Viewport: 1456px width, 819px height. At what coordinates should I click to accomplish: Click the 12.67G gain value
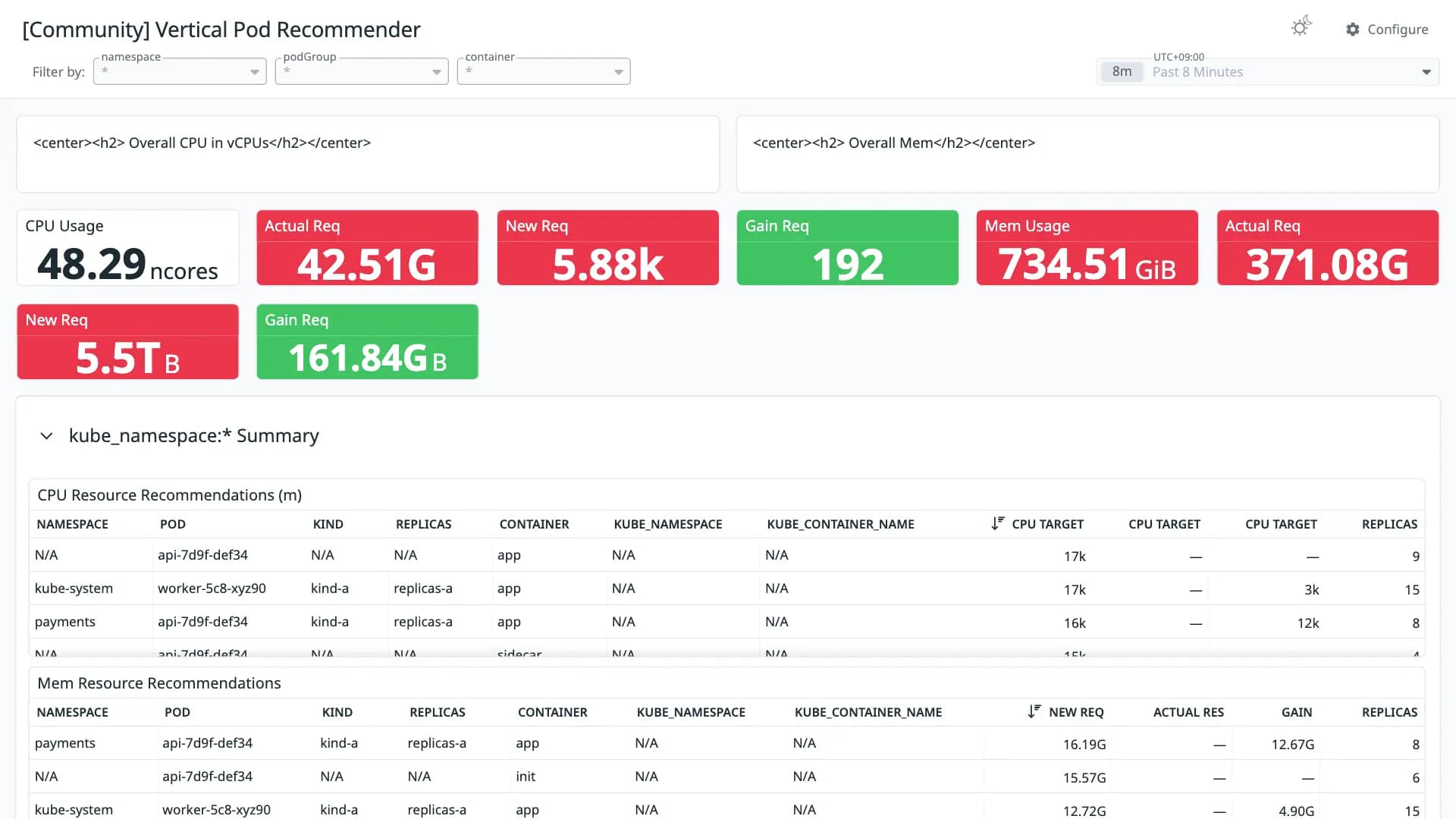click(x=1293, y=745)
